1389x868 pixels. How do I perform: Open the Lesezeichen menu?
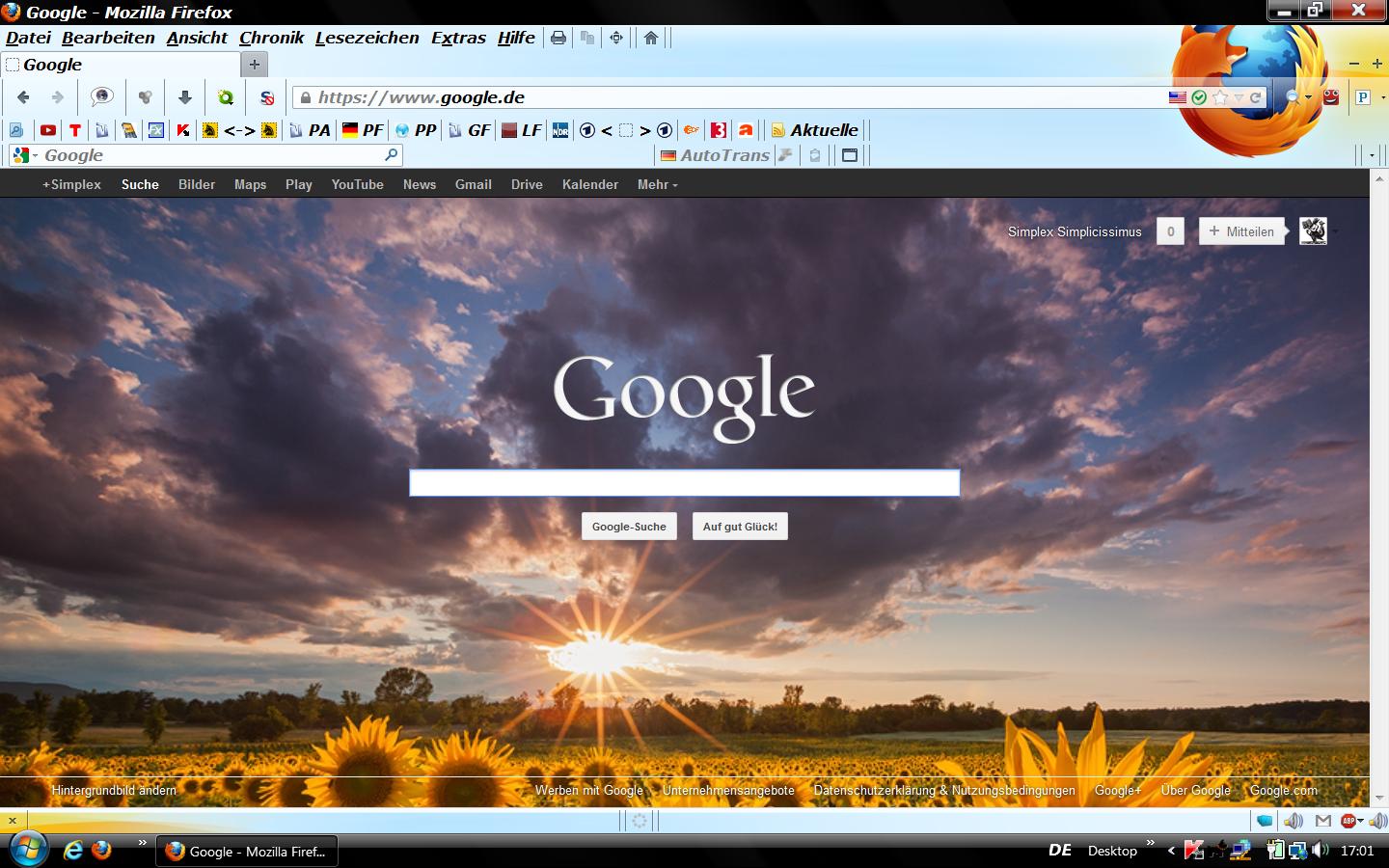[x=367, y=38]
